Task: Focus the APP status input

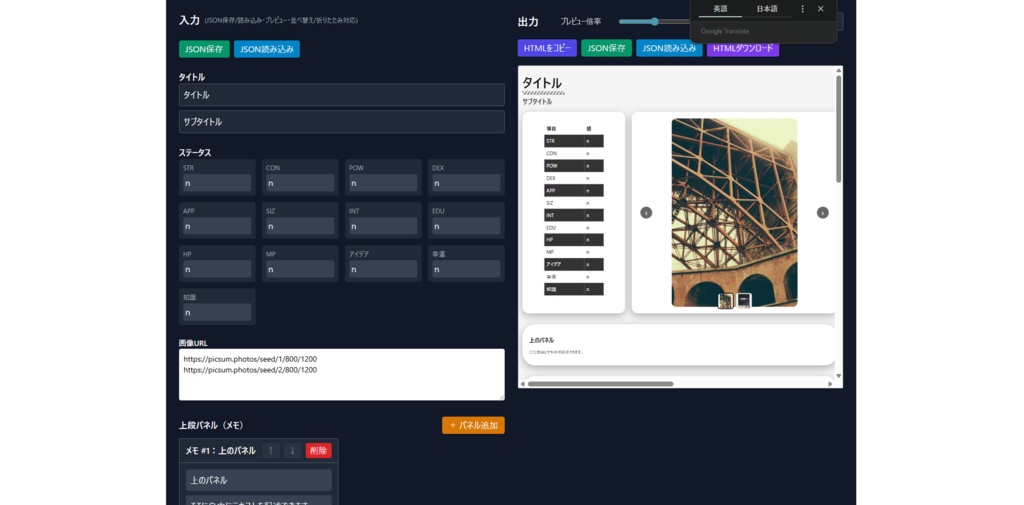Action: tap(217, 226)
